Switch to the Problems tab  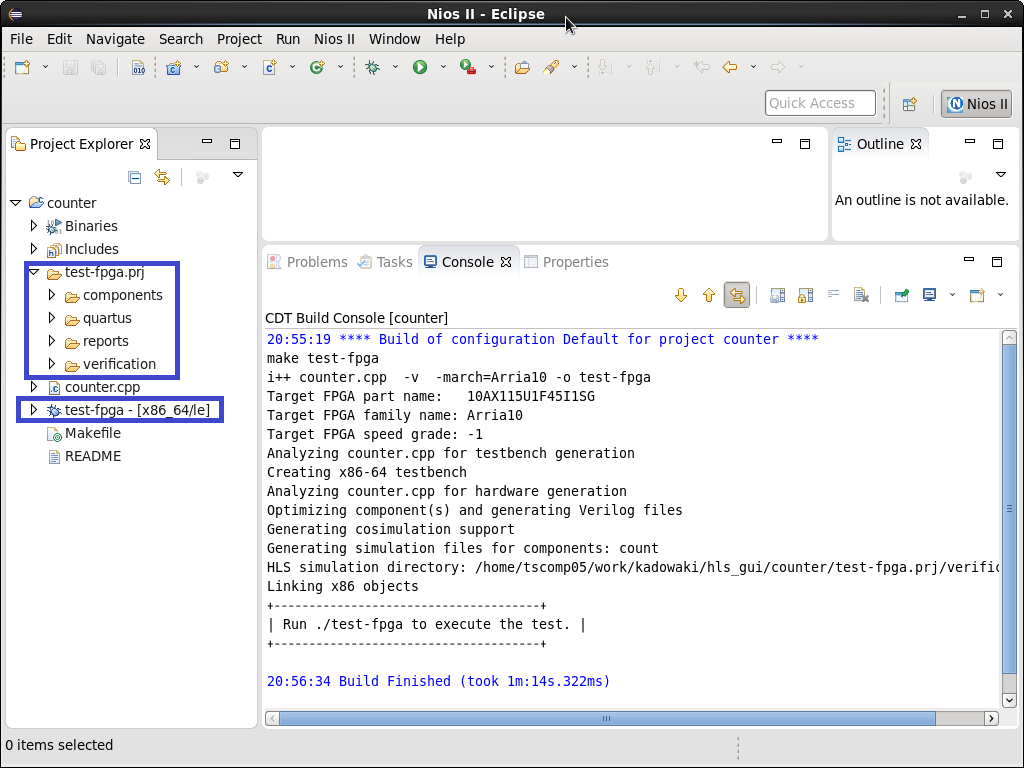[308, 262]
